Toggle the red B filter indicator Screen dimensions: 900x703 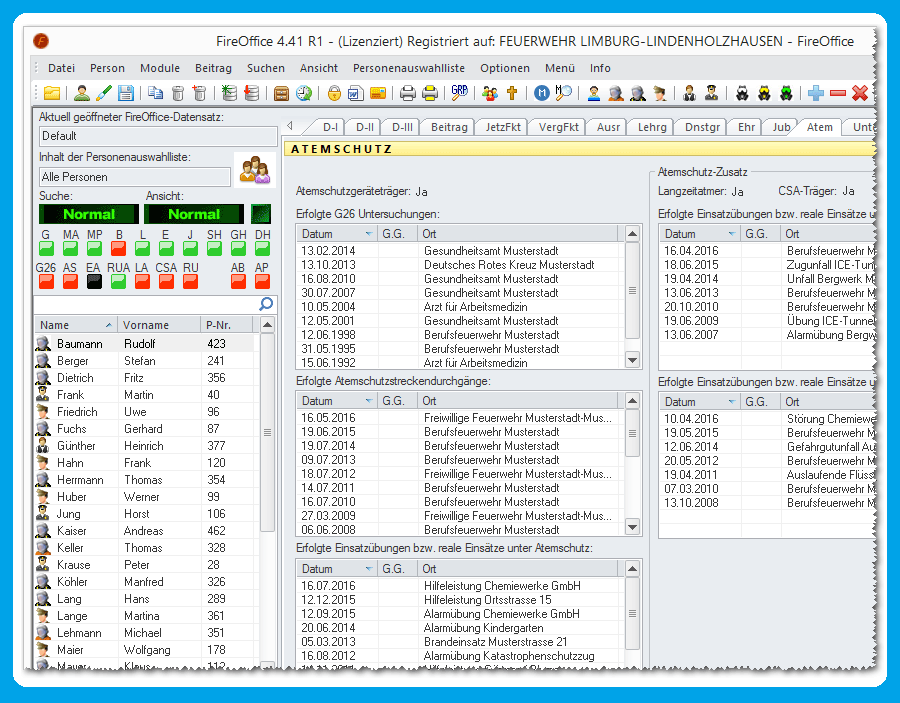tap(119, 246)
